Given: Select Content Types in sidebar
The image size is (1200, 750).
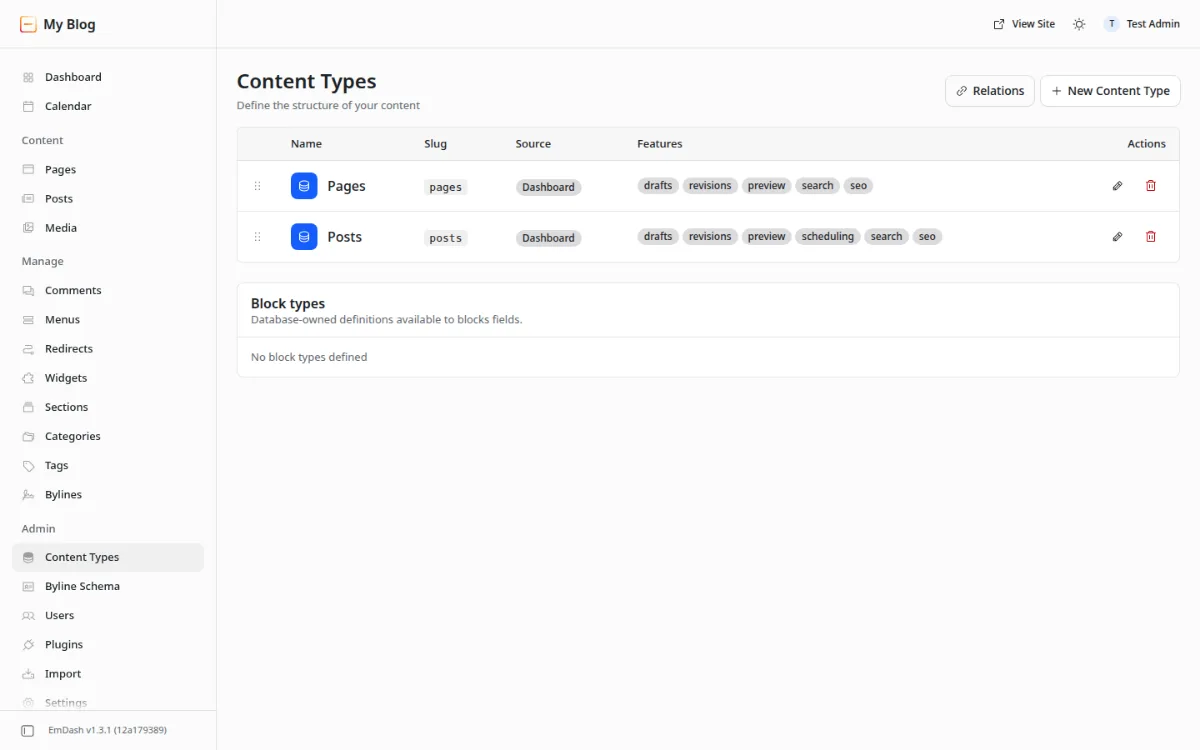Looking at the screenshot, I should coord(108,558).
